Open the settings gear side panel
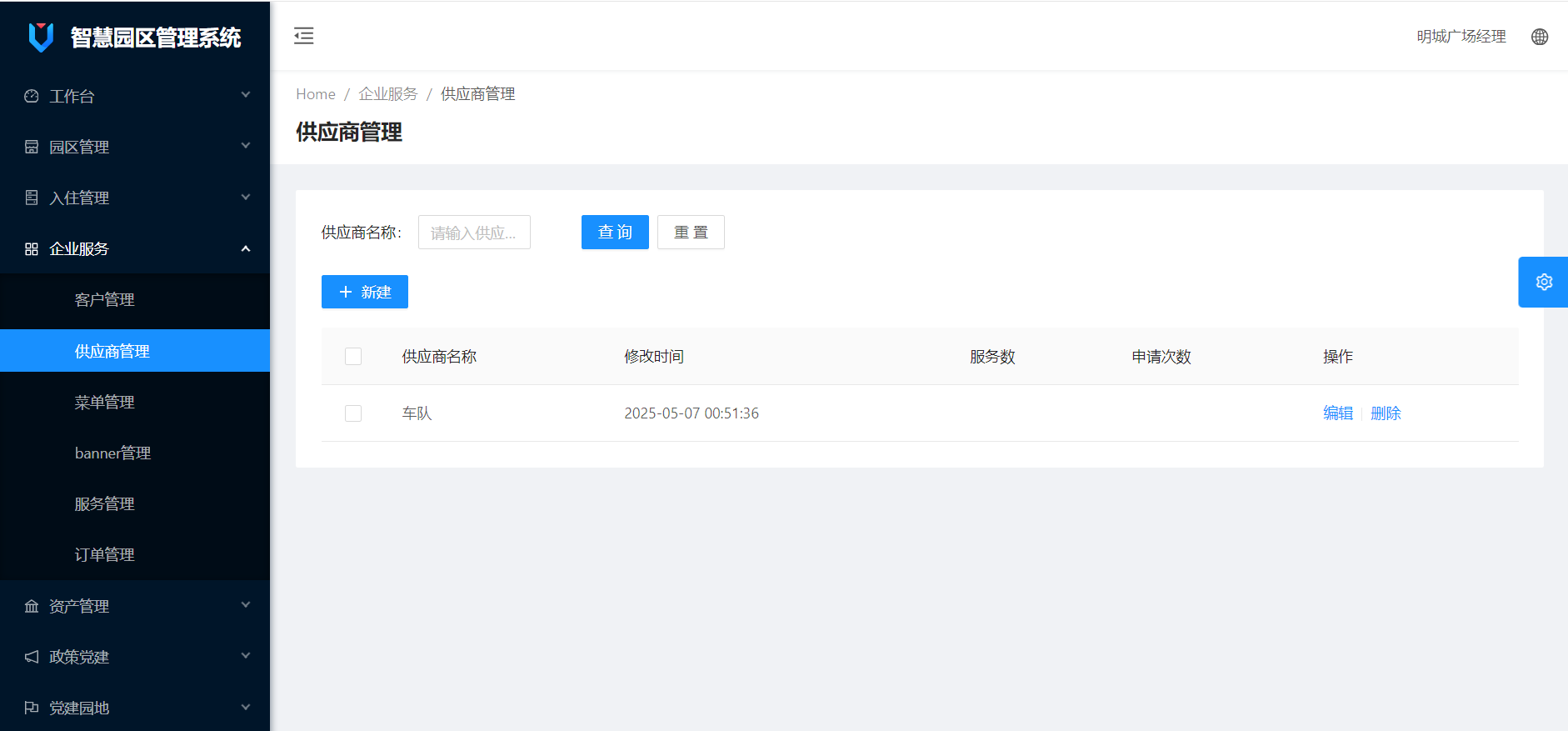The image size is (1568, 731). [x=1543, y=283]
